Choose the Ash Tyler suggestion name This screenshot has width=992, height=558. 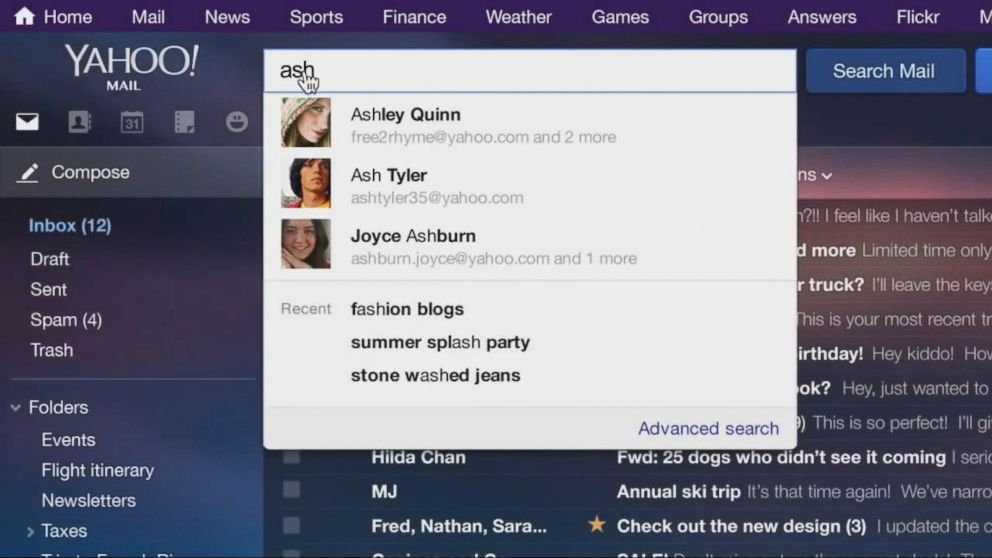(x=388, y=175)
